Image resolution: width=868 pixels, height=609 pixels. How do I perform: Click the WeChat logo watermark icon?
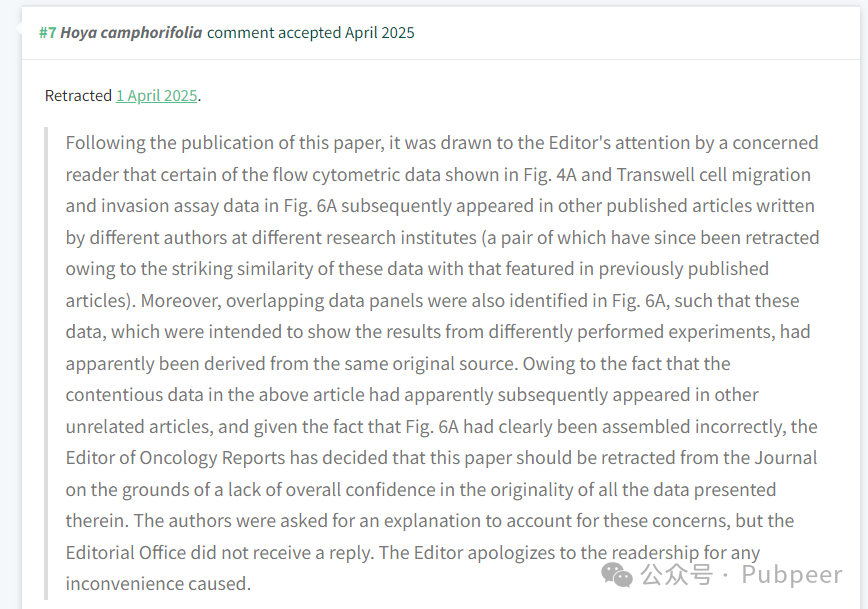click(617, 575)
